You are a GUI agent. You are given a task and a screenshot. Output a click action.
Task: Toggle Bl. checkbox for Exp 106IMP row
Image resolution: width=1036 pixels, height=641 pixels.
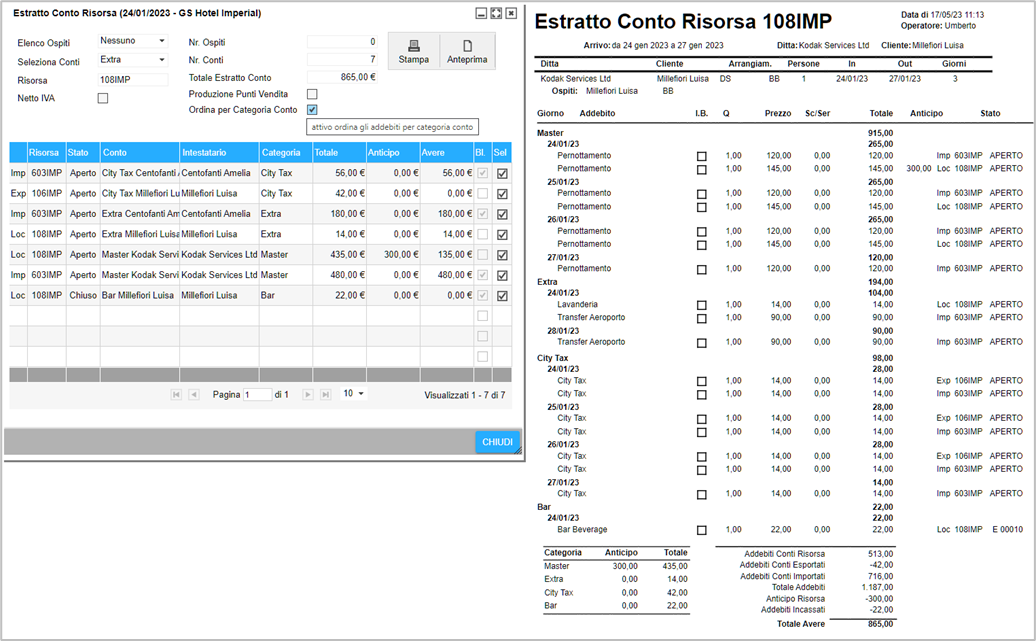click(x=483, y=194)
